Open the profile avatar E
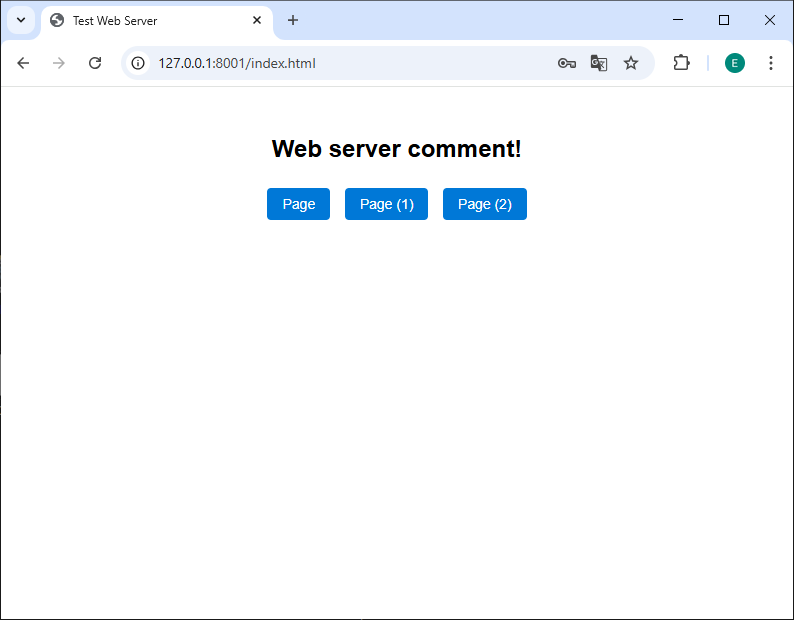Viewport: 794px width, 620px height. click(x=735, y=63)
